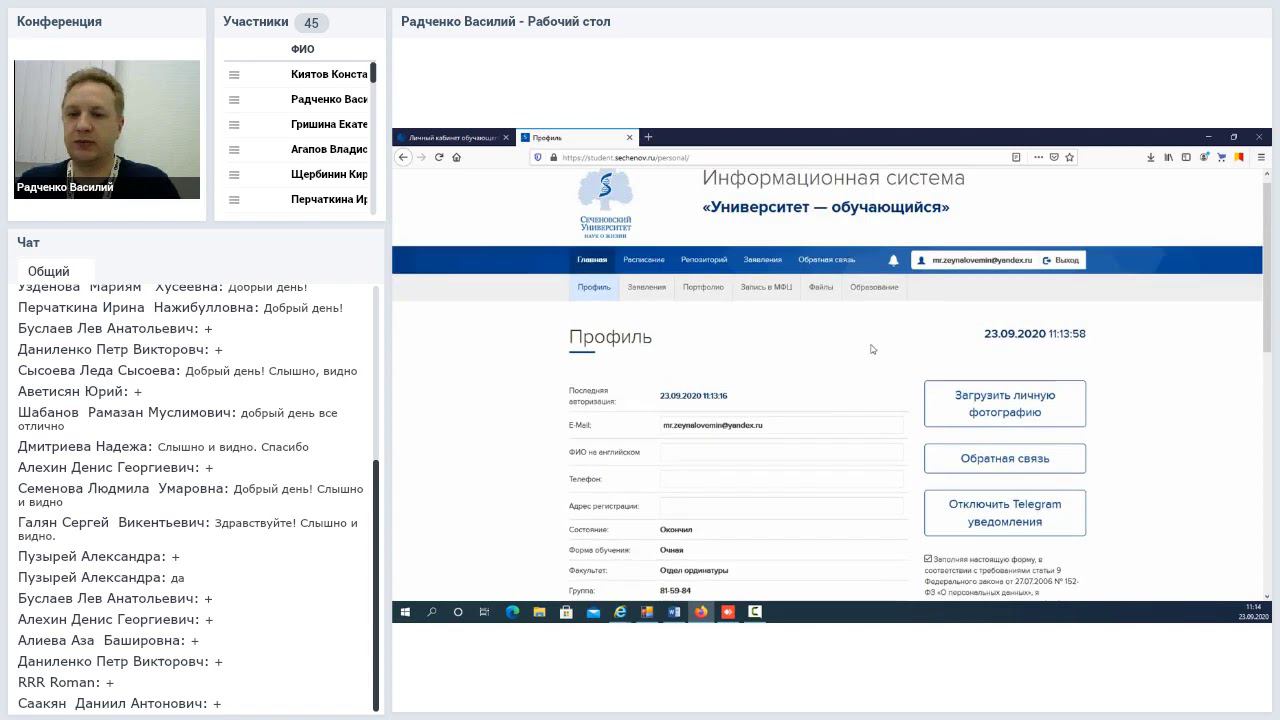Click the drag handle icon beside Киятов
1280x720 pixels.
[234, 75]
